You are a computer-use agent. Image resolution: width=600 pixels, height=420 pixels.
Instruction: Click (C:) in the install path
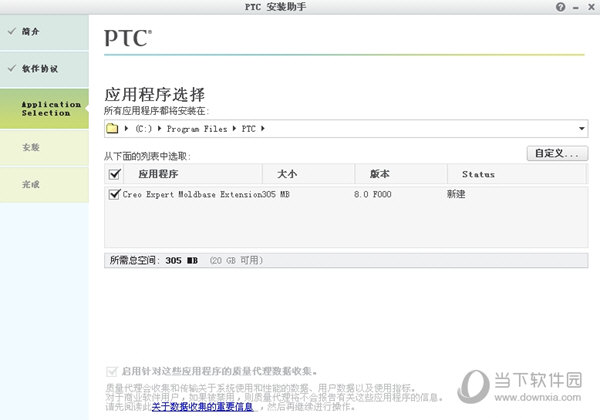[143, 129]
